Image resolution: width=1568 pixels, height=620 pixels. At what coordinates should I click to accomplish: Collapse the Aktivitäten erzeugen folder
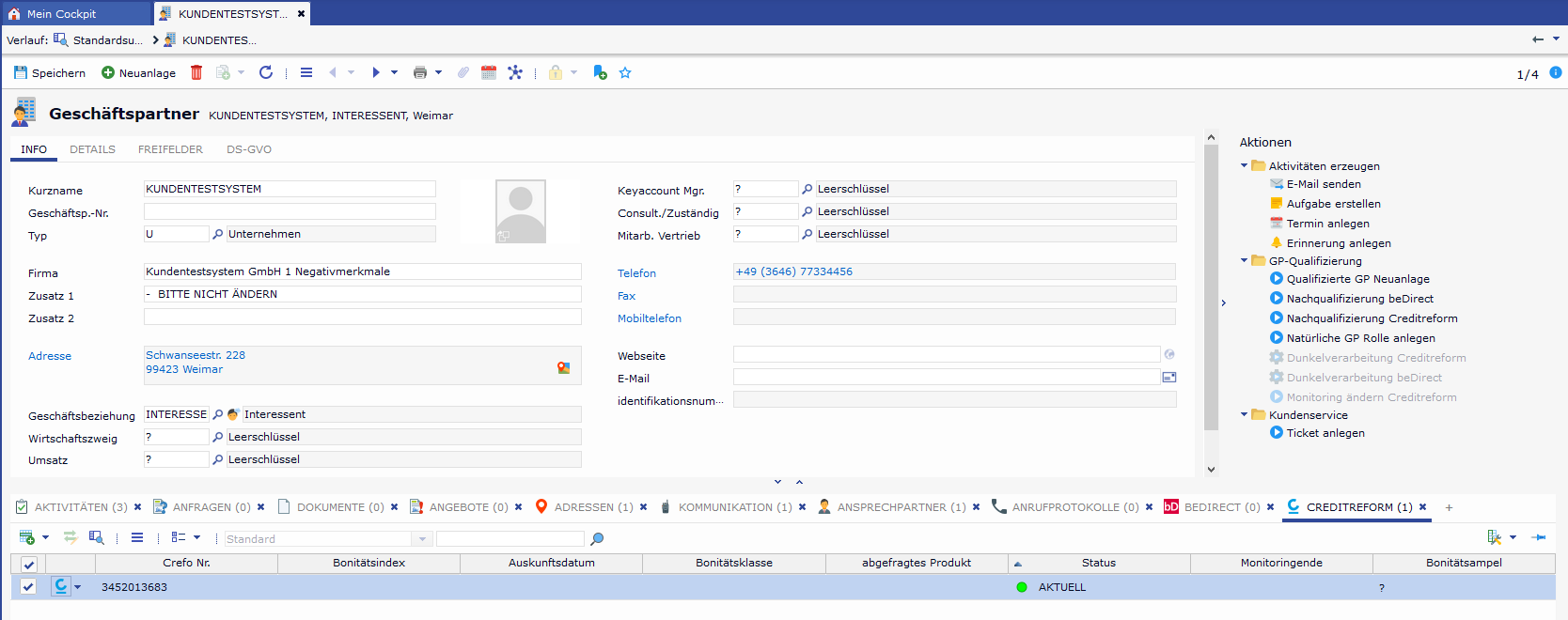pyautogui.click(x=1245, y=166)
